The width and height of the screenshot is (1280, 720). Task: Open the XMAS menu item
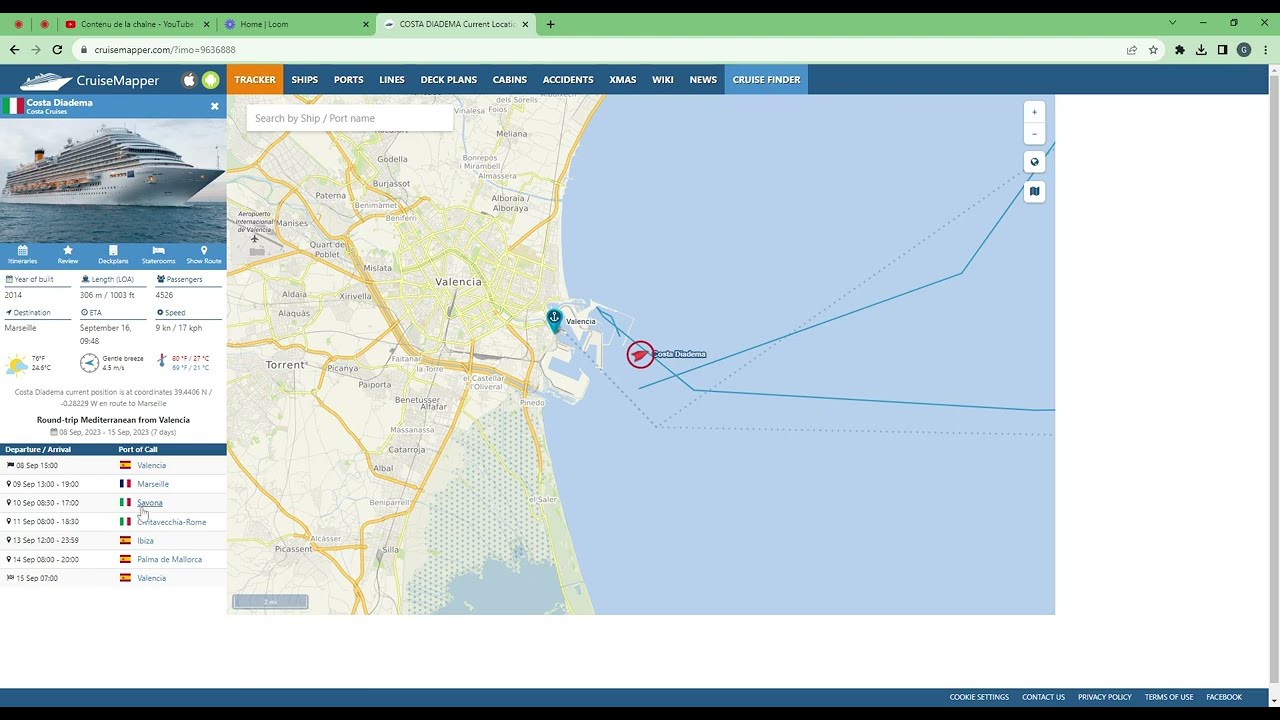tap(623, 80)
